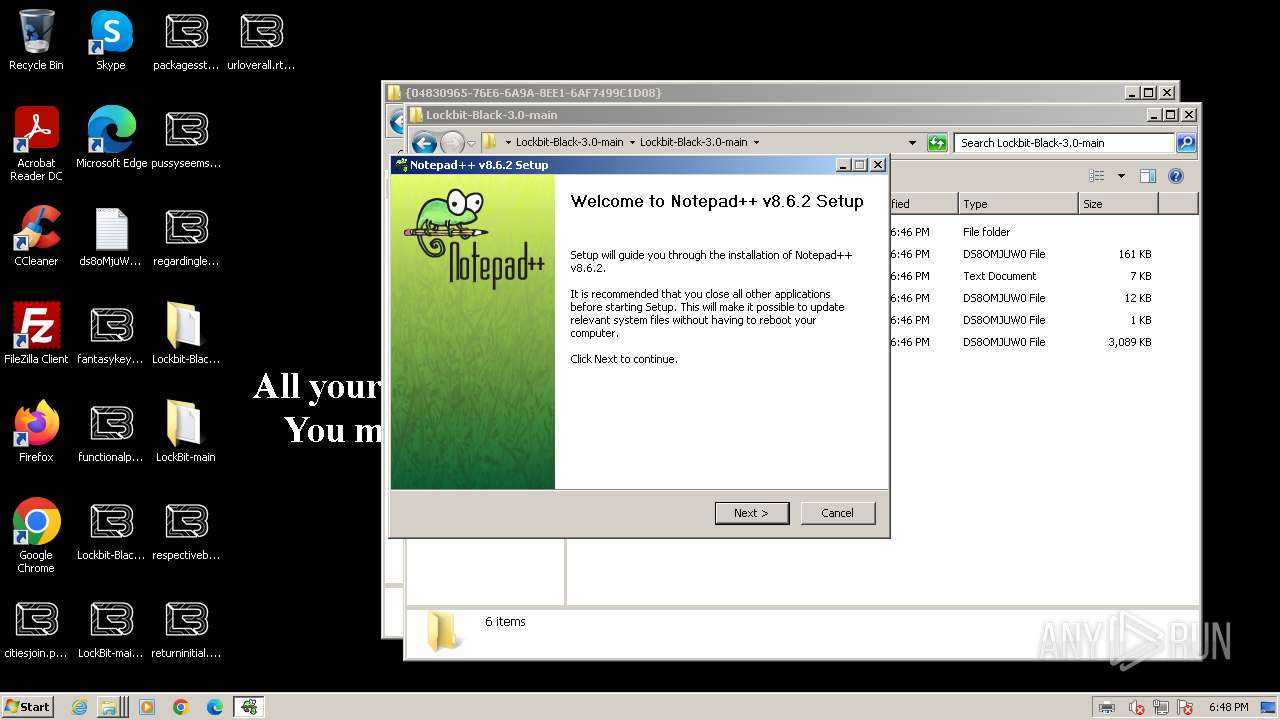The width and height of the screenshot is (1280, 720).
Task: Expand the recent pages dropdown near back button
Action: pos(472,143)
